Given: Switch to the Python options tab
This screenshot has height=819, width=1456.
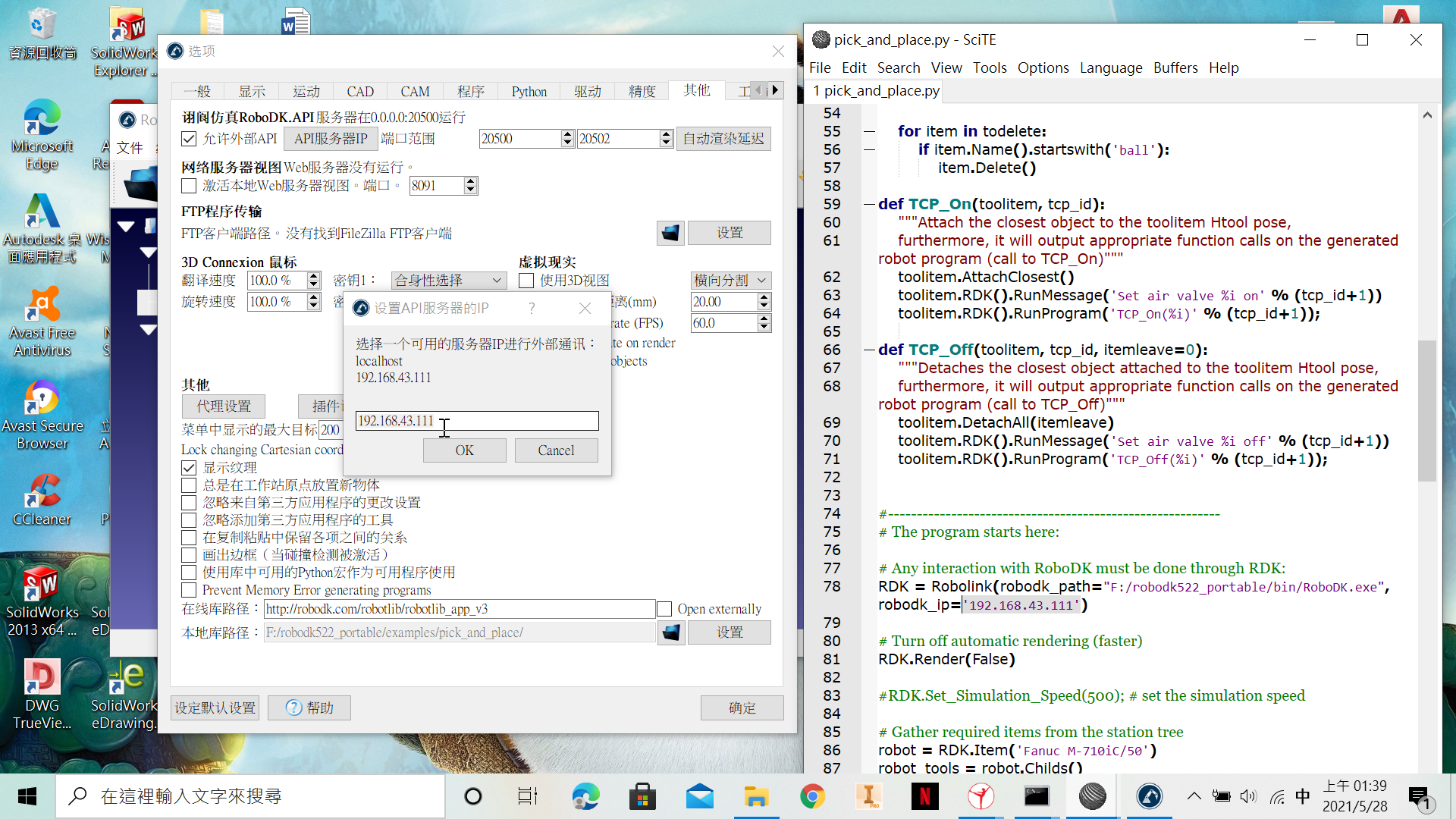Looking at the screenshot, I should pos(529,92).
